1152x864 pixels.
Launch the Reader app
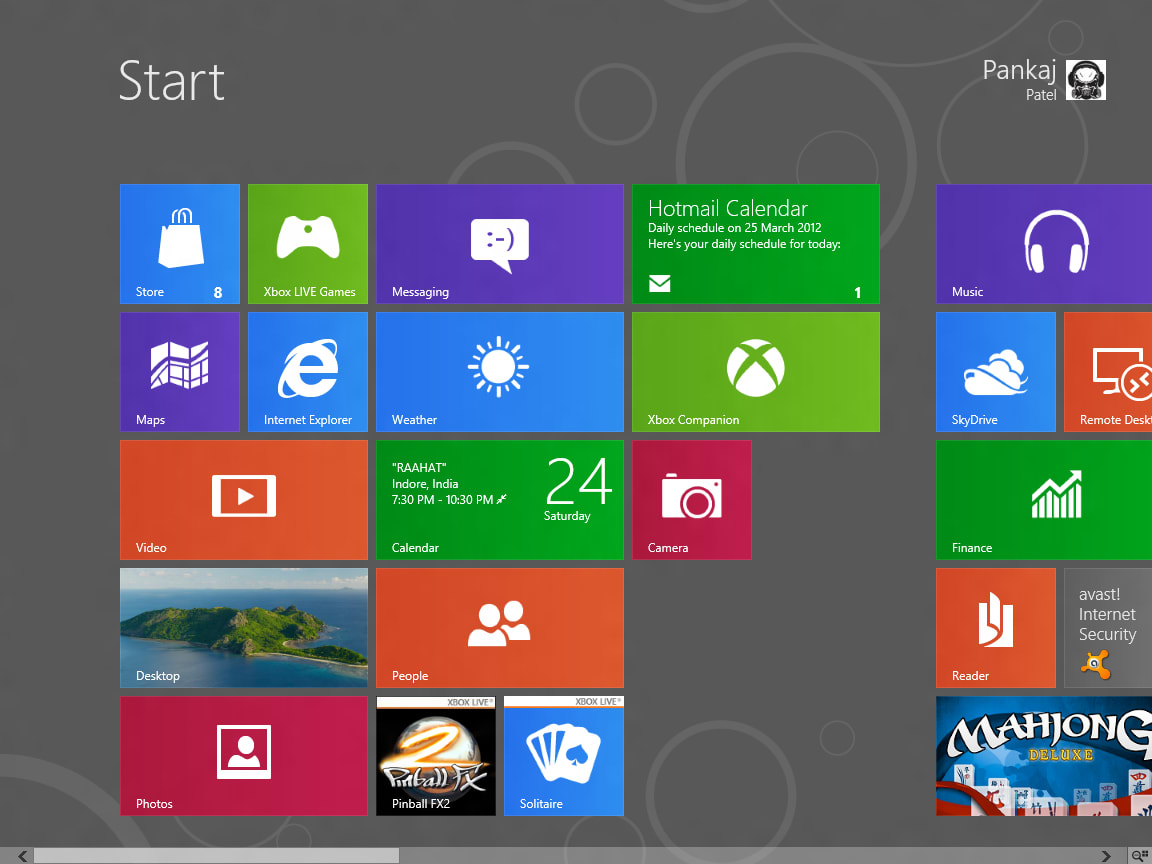995,627
